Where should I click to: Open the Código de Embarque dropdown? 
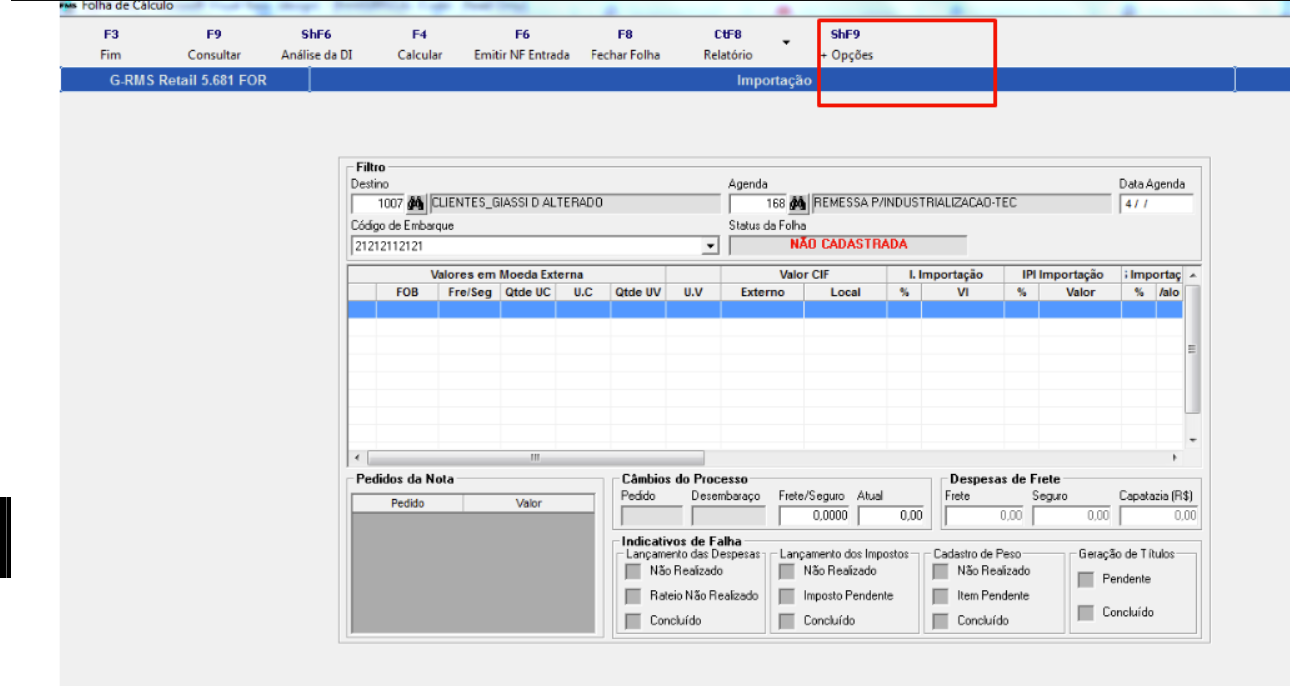[711, 246]
